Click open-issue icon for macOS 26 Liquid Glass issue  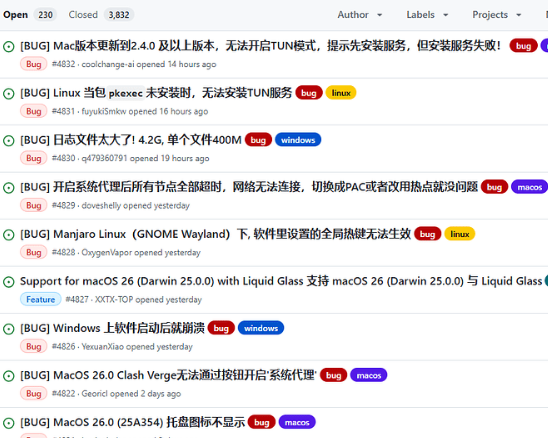pyautogui.click(x=9, y=282)
